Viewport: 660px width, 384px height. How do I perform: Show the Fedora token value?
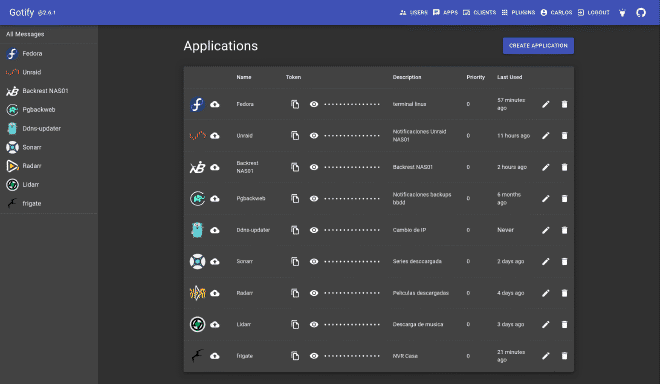click(314, 104)
